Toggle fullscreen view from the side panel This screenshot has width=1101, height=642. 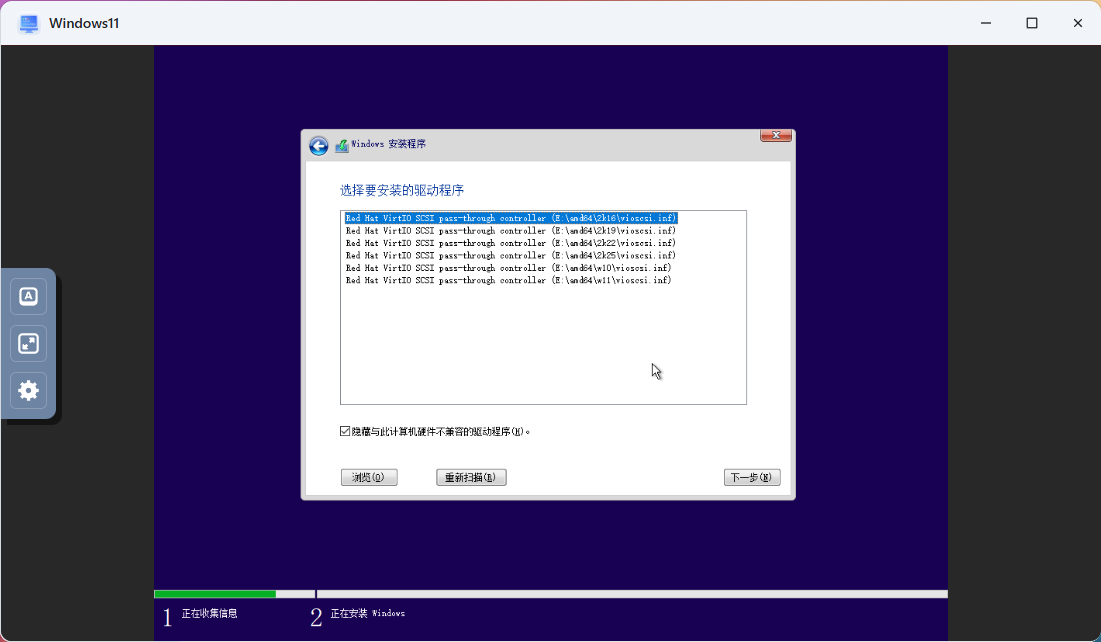click(x=29, y=343)
